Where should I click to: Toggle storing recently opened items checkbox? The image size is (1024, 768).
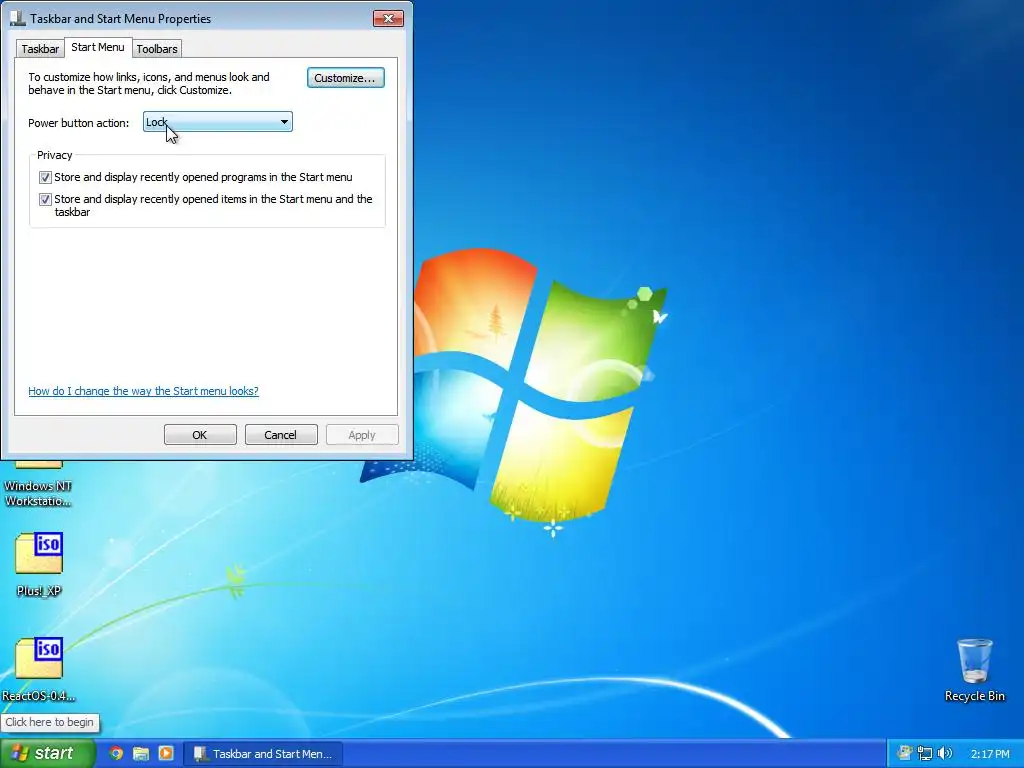(x=45, y=199)
